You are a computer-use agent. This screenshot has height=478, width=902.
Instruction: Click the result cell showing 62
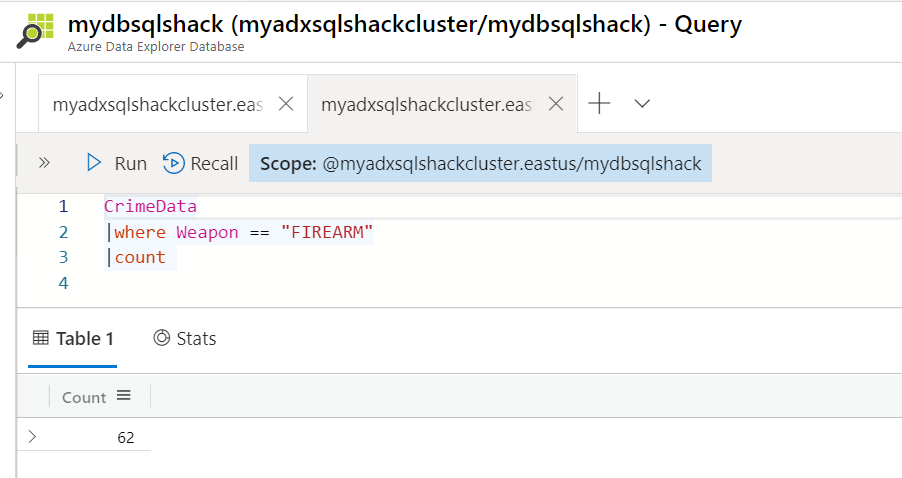coord(125,438)
